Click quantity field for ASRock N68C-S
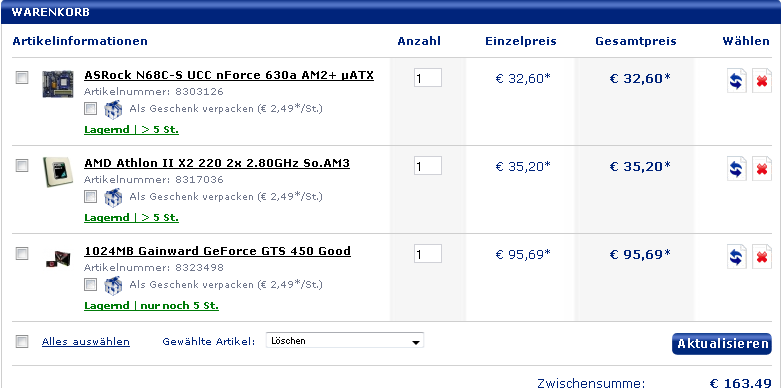Viewport: 782px width, 388px height. (428, 78)
